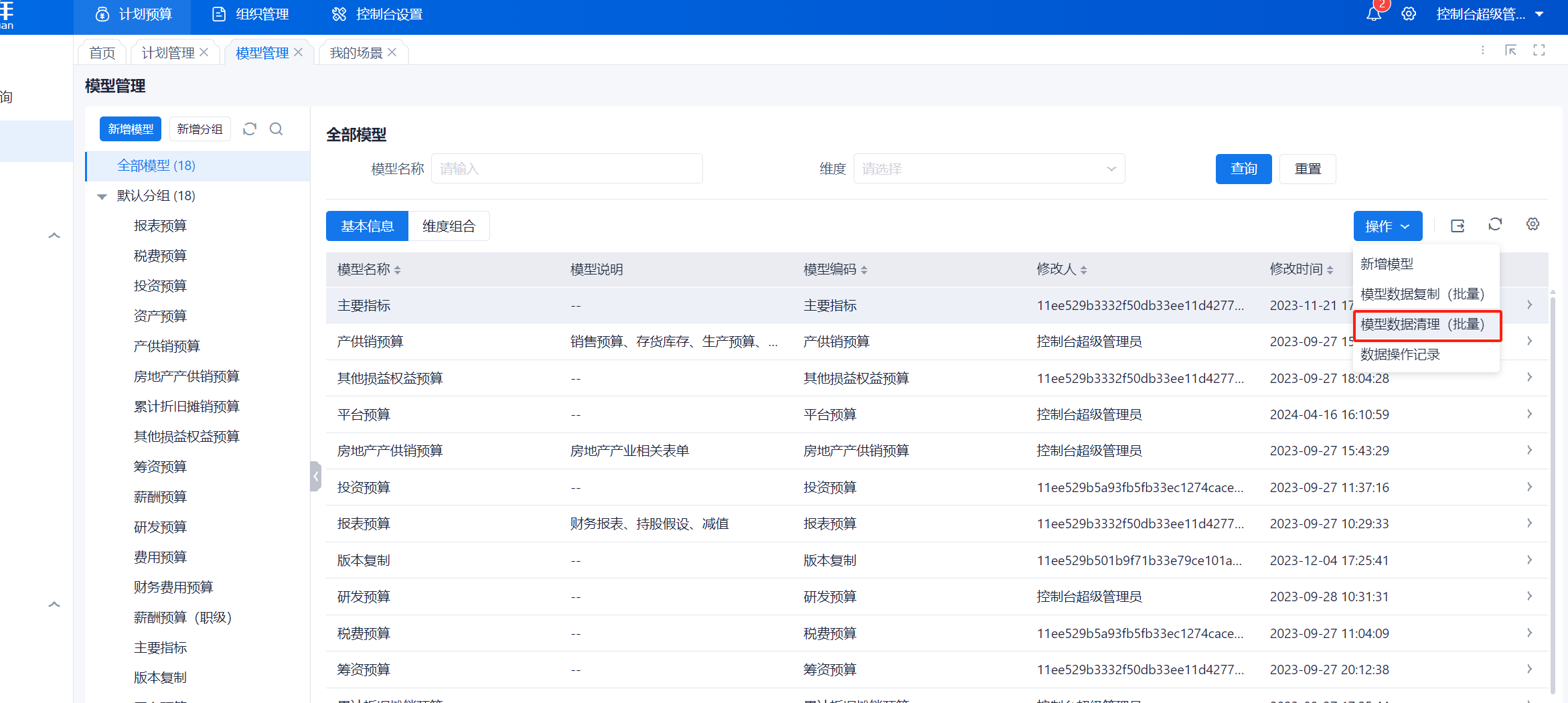Viewport: 1568px width, 703px height.
Task: Refresh the model table list
Action: [1495, 225]
